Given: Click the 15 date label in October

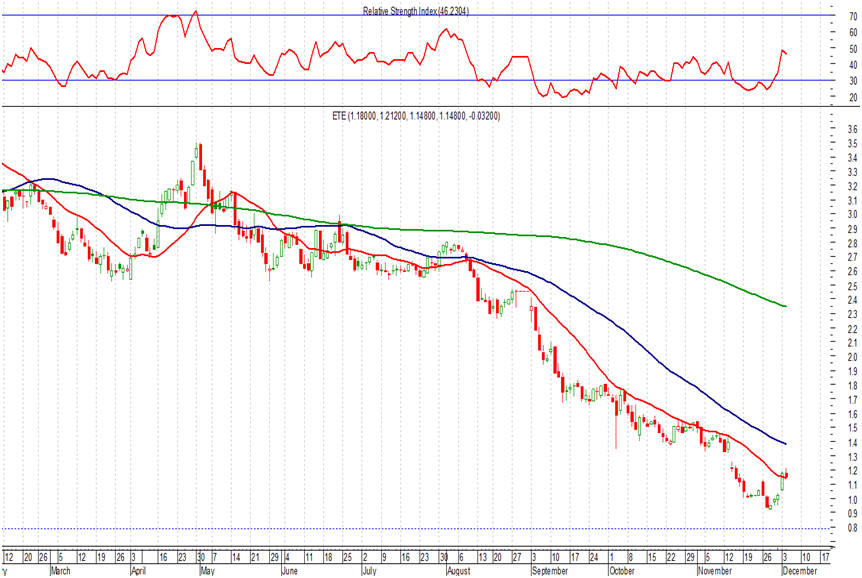Looking at the screenshot, I should pyautogui.click(x=652, y=558).
